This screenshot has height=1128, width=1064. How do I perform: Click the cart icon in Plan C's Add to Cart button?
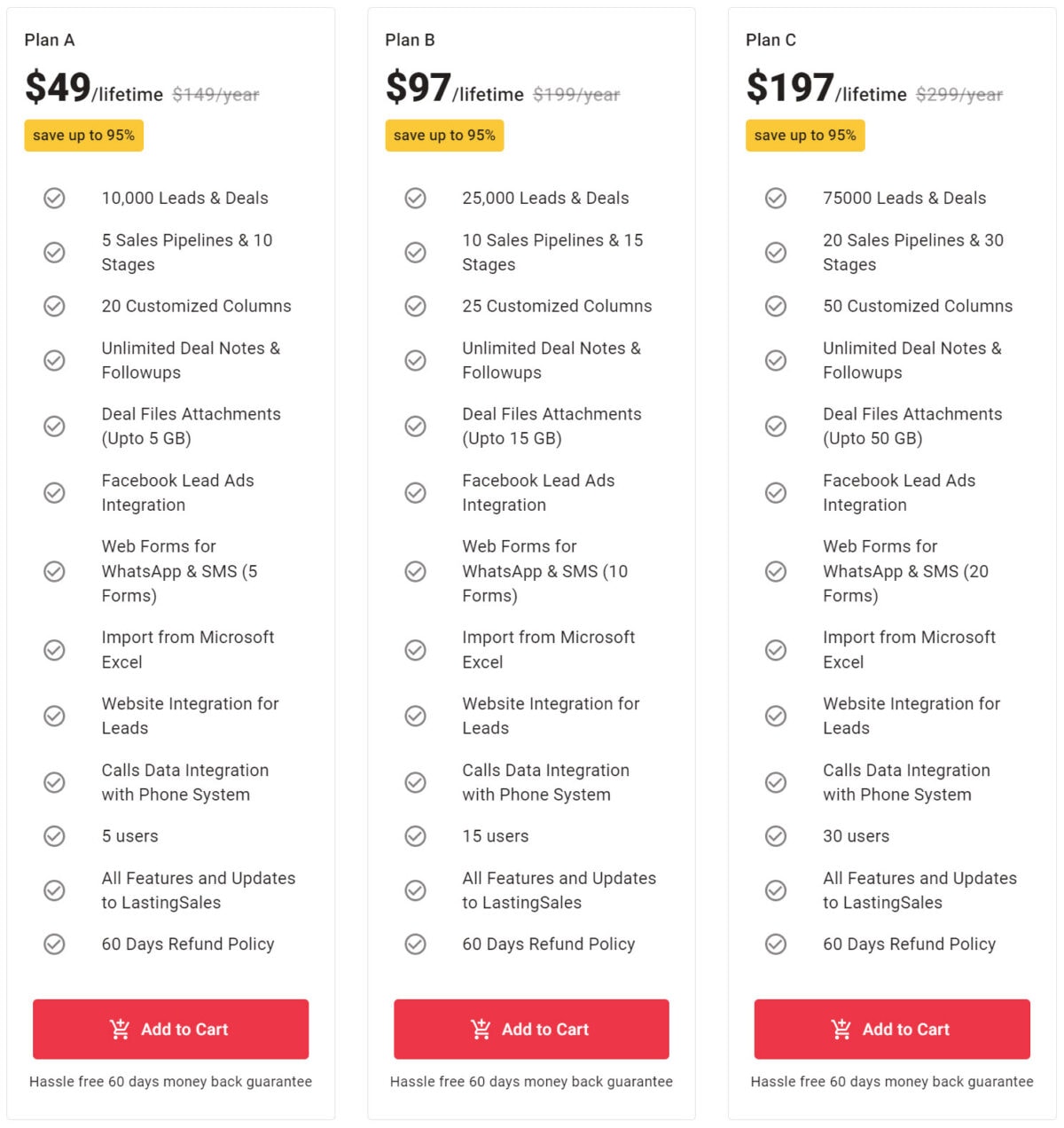(x=842, y=1029)
